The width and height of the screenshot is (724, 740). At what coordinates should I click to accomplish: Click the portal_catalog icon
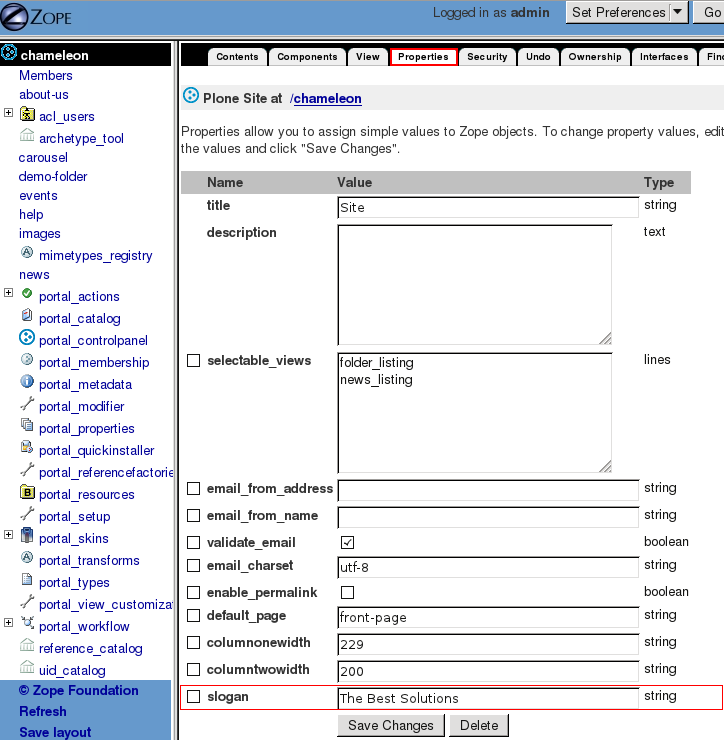[x=27, y=315]
